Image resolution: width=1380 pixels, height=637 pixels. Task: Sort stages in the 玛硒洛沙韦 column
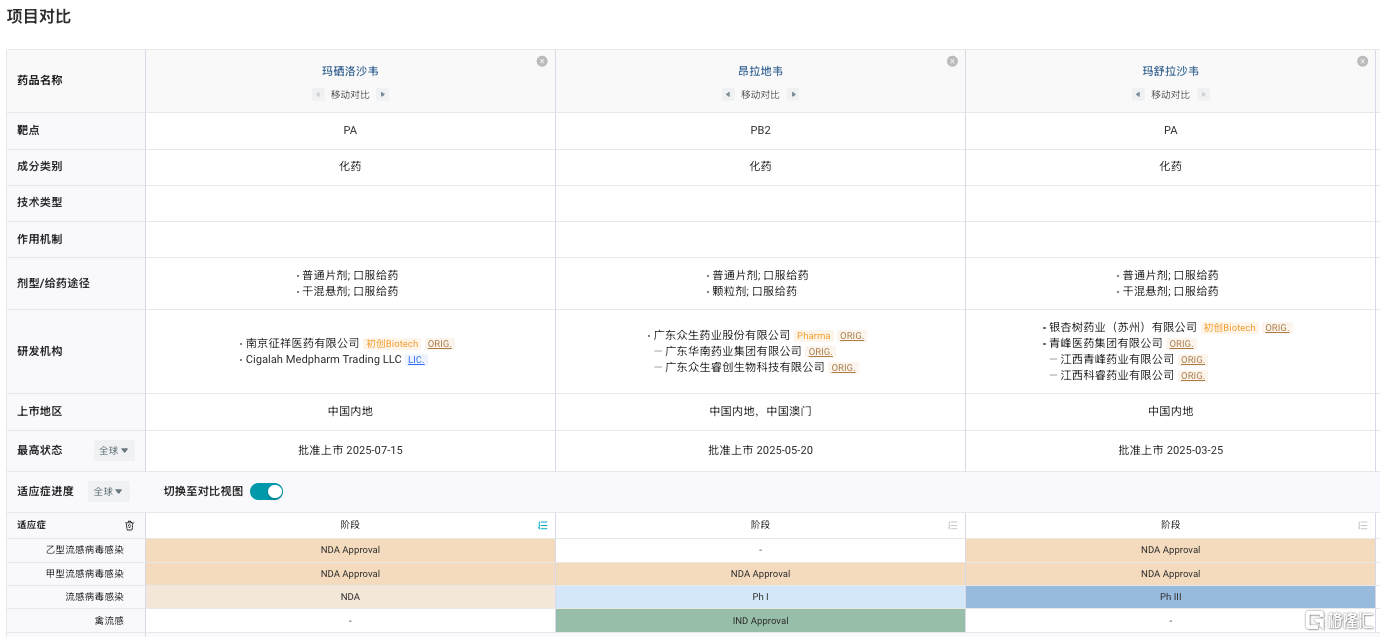(x=542, y=525)
